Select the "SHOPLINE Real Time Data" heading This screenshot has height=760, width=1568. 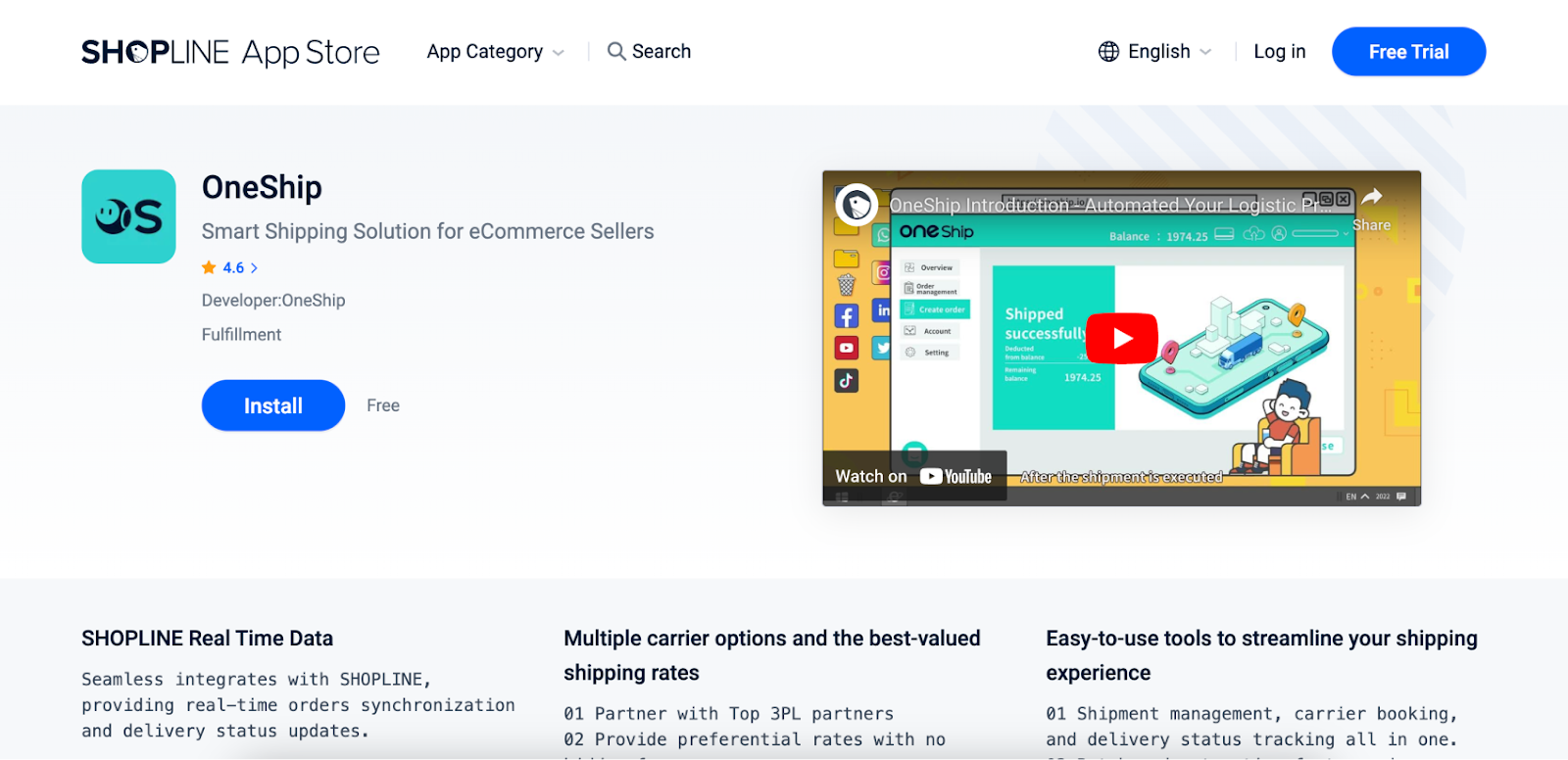click(x=207, y=639)
